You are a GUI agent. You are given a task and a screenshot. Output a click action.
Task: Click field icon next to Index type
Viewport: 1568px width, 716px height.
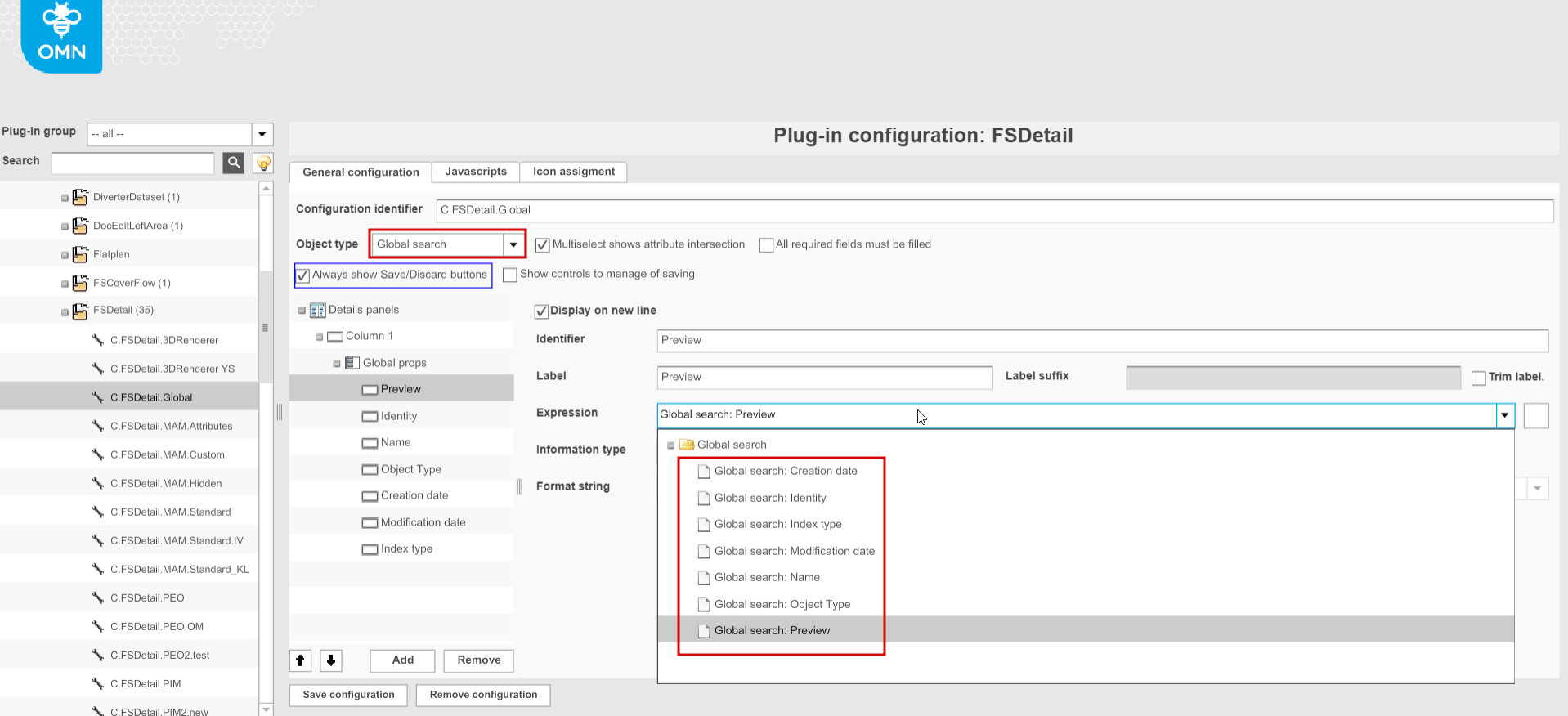point(370,549)
